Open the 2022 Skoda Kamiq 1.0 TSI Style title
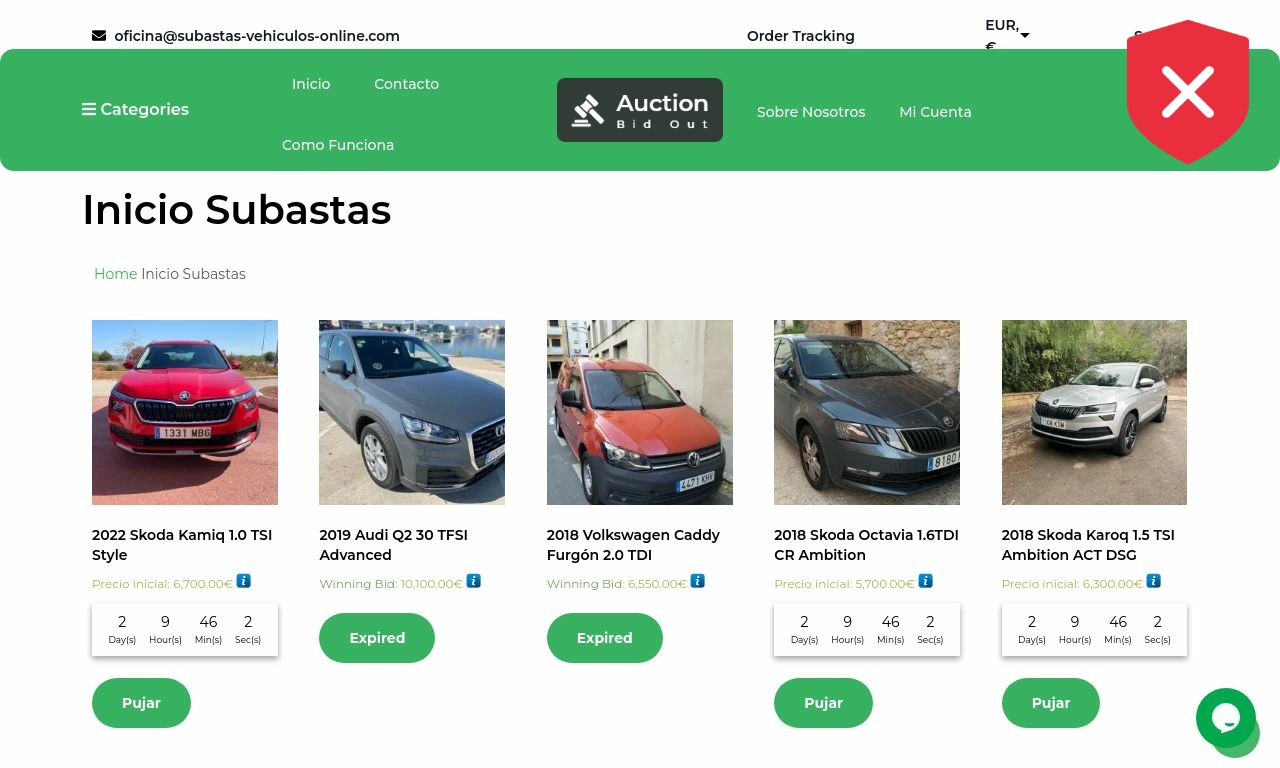Viewport: 1280px width, 768px height. pos(182,545)
